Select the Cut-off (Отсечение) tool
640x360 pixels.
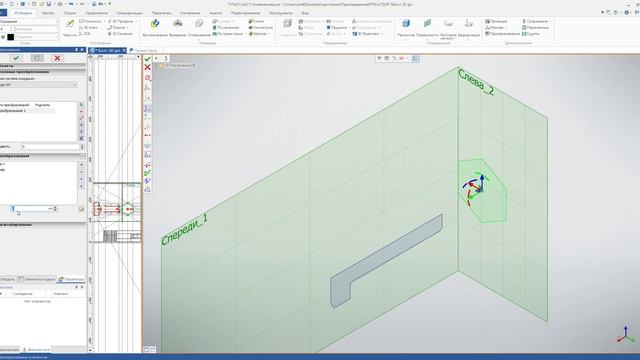(199, 28)
